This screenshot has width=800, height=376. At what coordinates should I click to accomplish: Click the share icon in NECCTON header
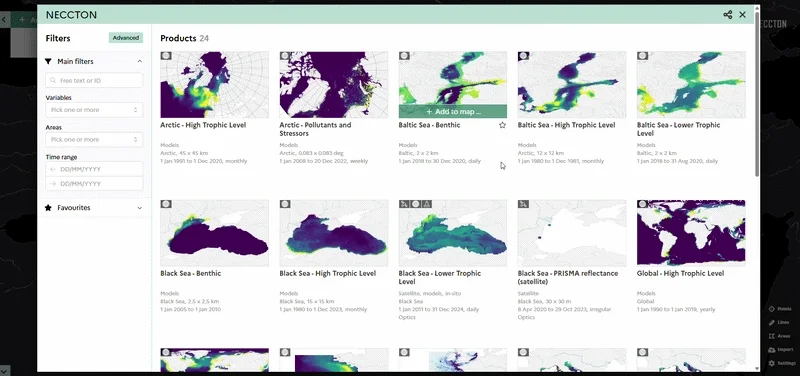click(x=728, y=15)
